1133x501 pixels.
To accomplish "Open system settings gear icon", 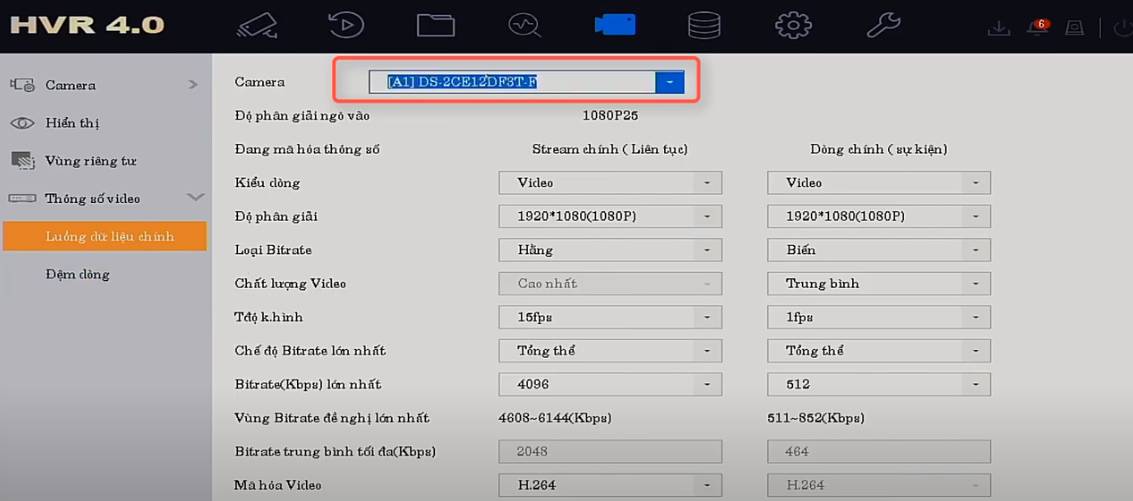I will click(x=793, y=24).
